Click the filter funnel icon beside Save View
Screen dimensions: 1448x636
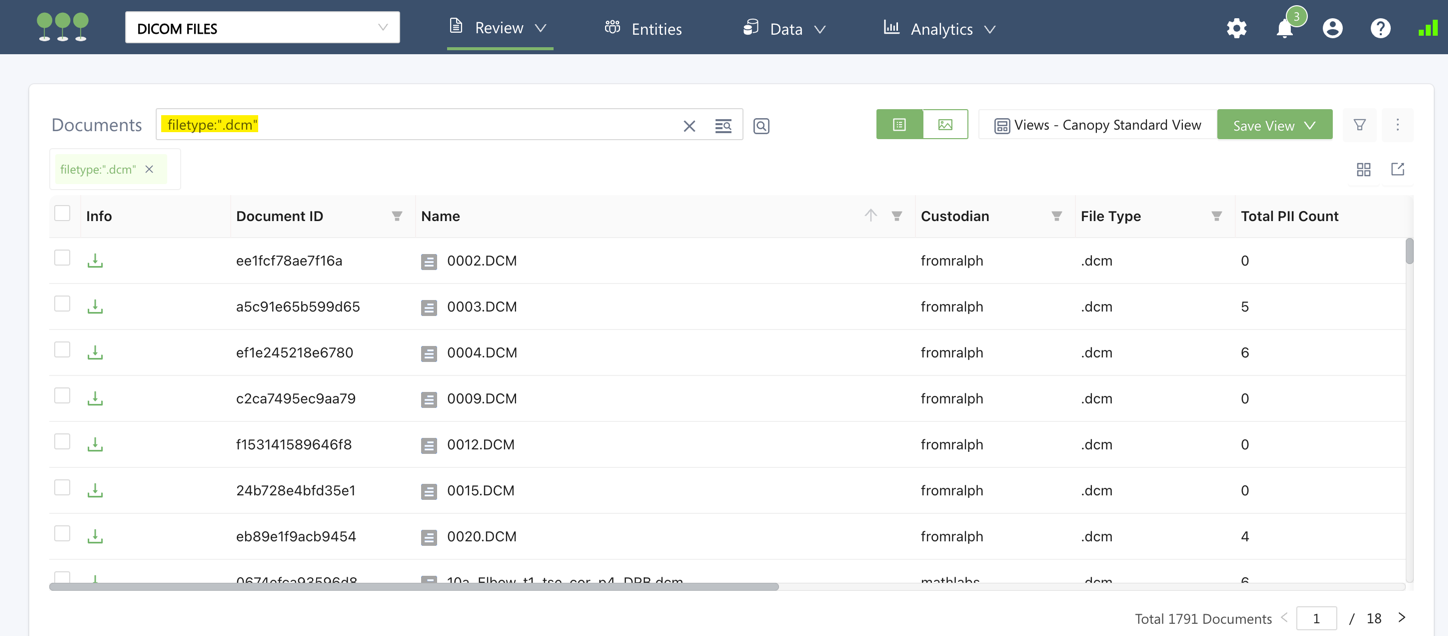point(1360,125)
